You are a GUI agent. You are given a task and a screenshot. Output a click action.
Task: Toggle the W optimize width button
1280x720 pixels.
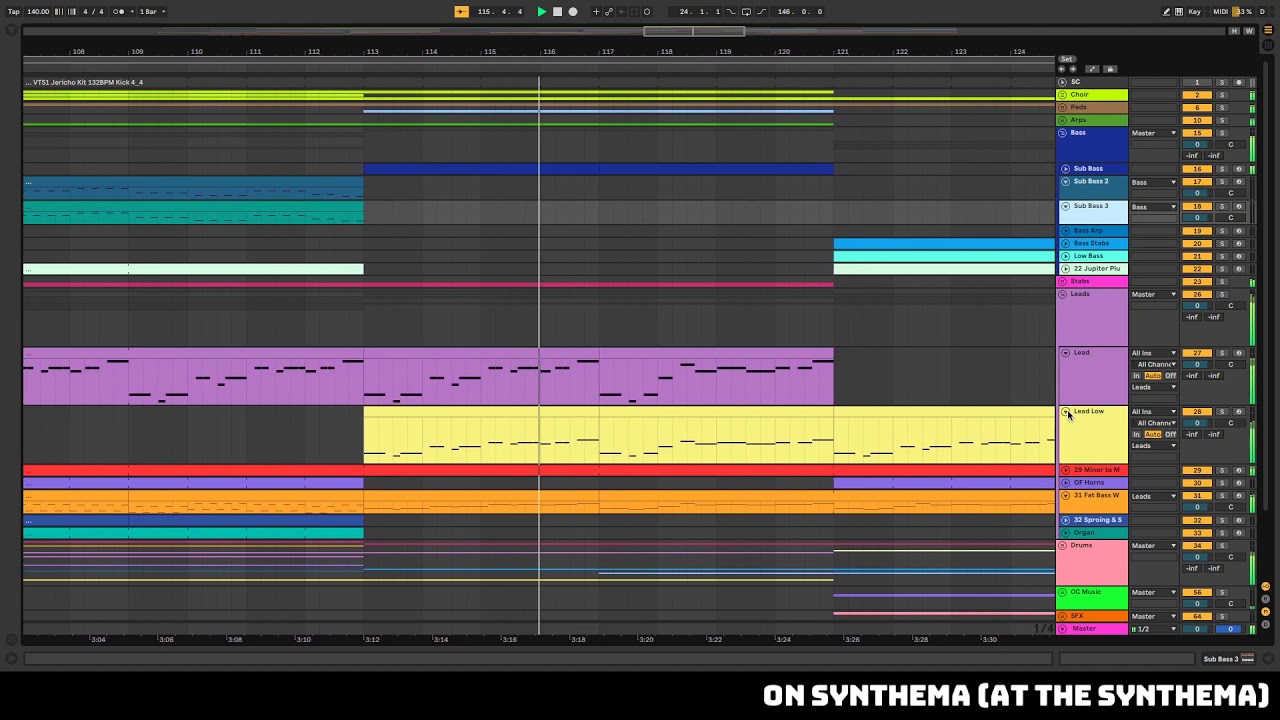pos(1247,31)
